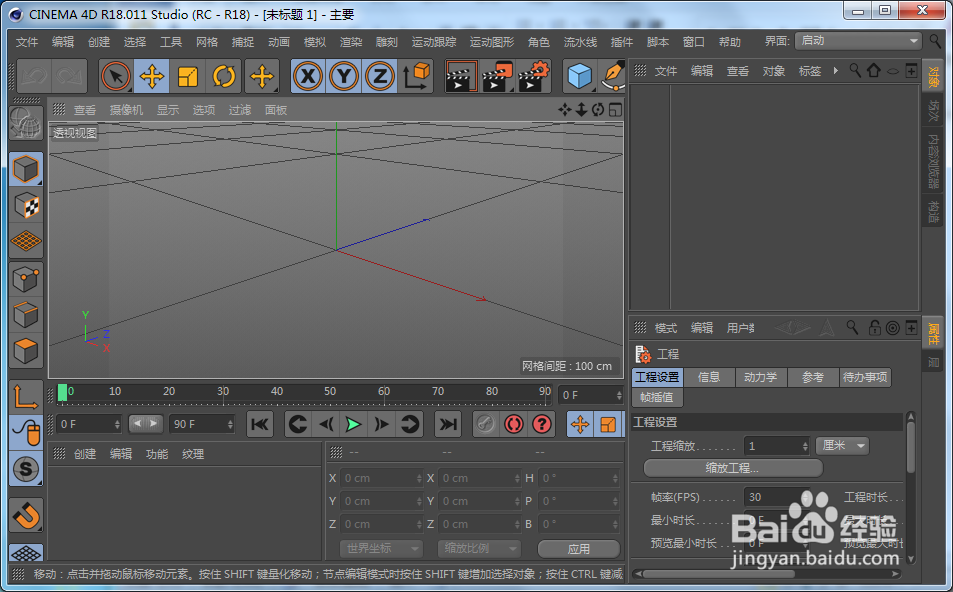Viewport: 953px width, 592px height.
Task: Click the green playhead at frame 0
Action: pyautogui.click(x=62, y=393)
